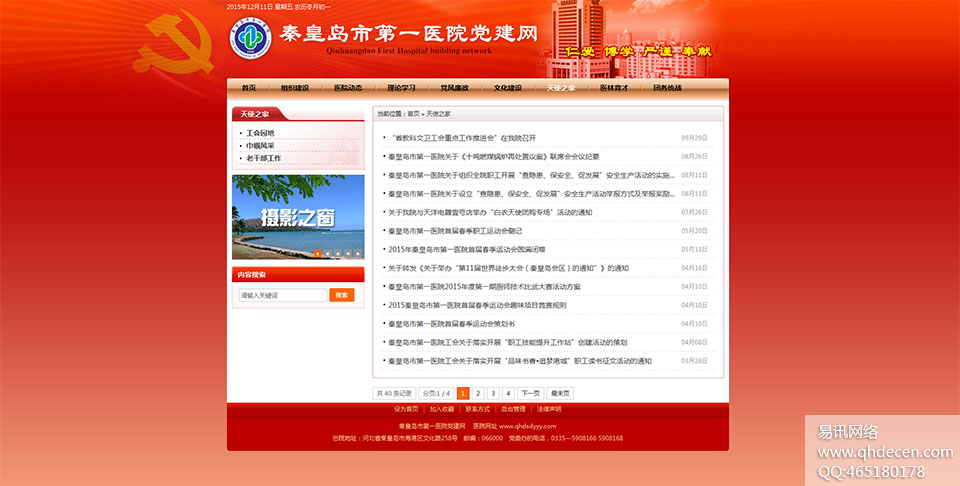The image size is (960, 486).
Task: Open 医林育才 in the navigation bar
Action: coord(614,88)
